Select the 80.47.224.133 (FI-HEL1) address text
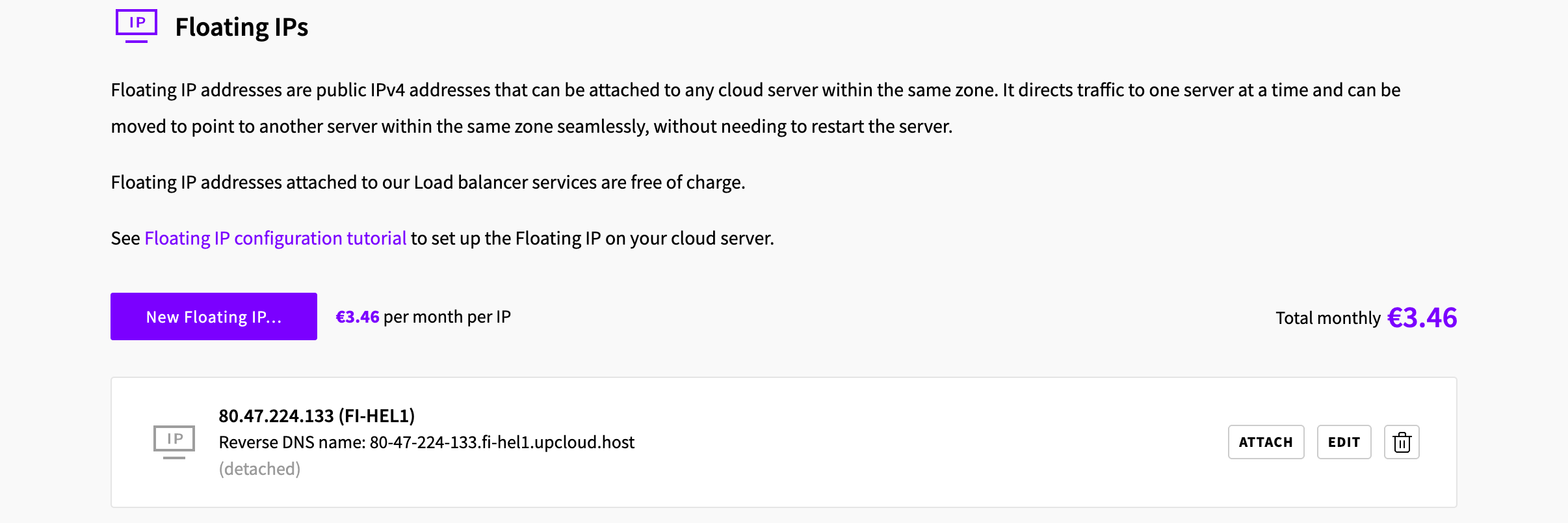 click(317, 416)
